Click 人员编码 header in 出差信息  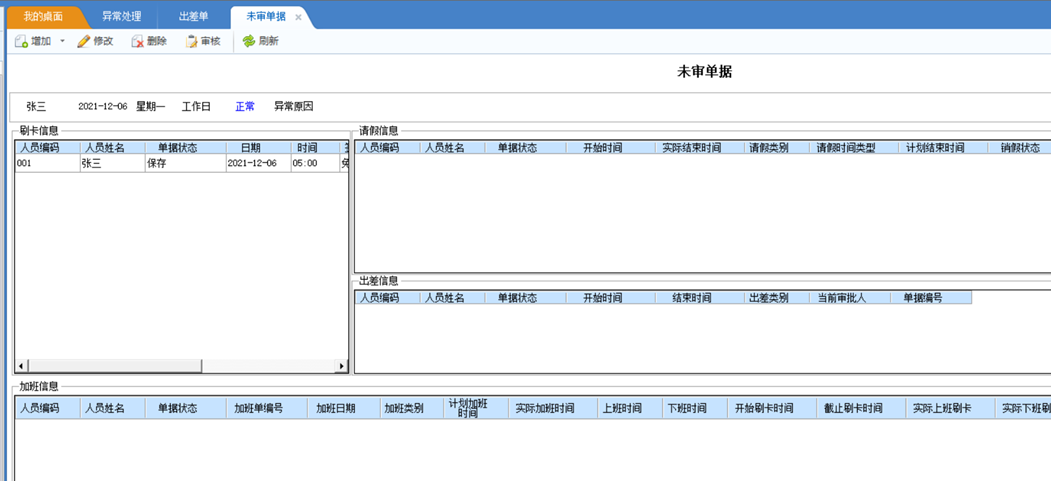(x=387, y=298)
